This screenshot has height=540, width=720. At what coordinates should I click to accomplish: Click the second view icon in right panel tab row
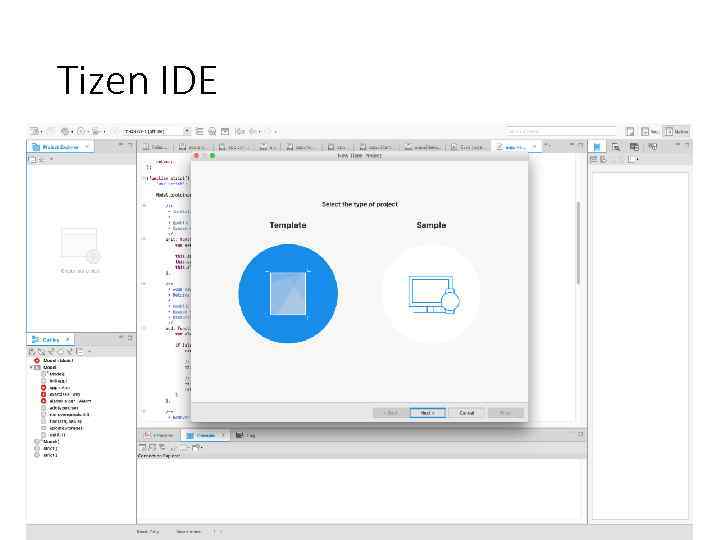click(x=616, y=147)
